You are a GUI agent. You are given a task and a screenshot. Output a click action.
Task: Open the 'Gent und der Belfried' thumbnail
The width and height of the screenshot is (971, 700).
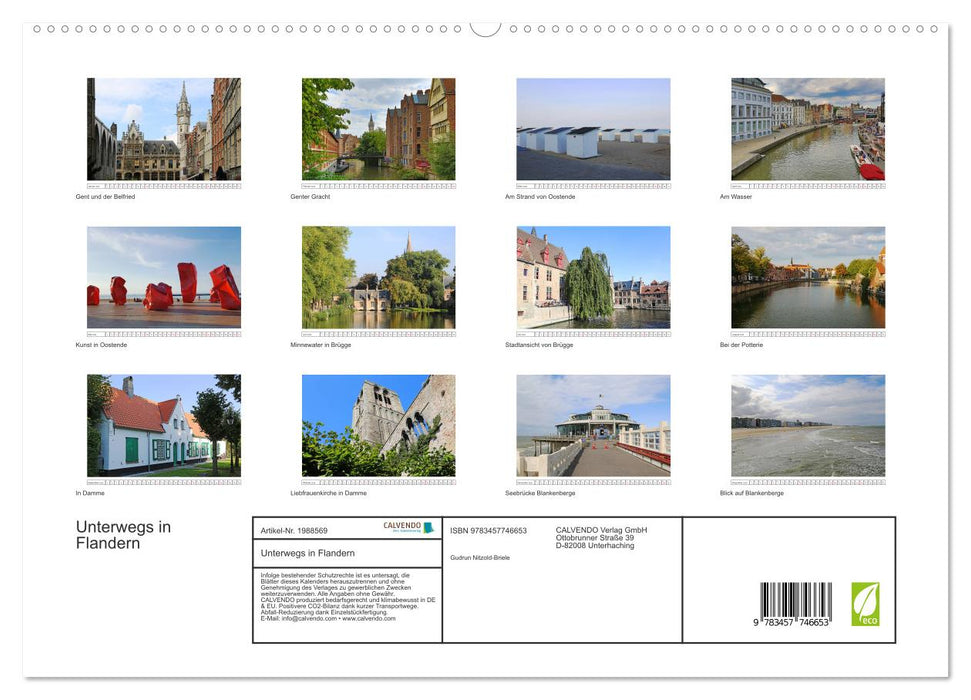(x=163, y=128)
